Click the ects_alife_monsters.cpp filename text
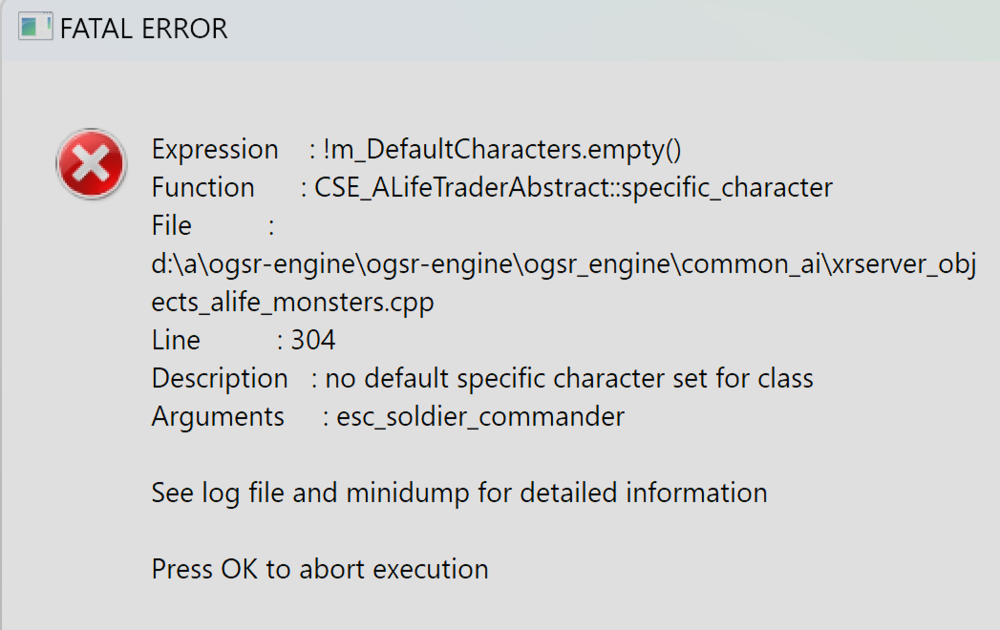 click(x=293, y=302)
